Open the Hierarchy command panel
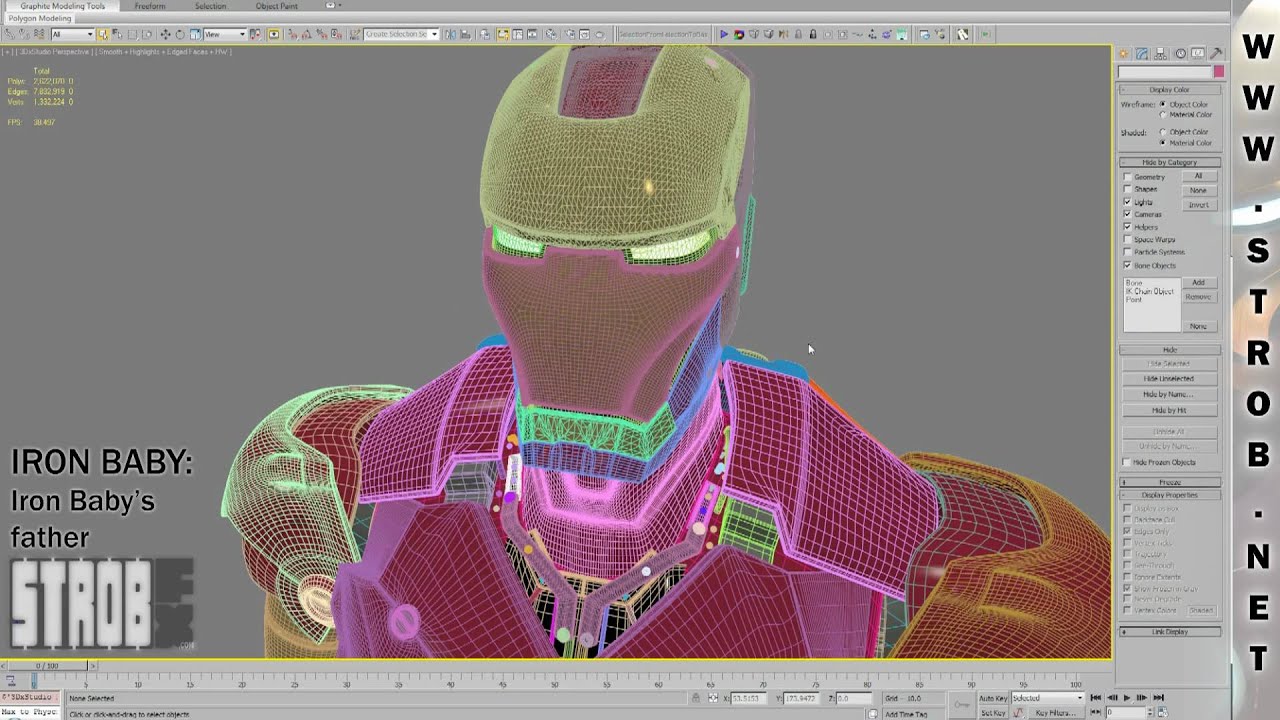The width and height of the screenshot is (1280, 720). point(1161,54)
